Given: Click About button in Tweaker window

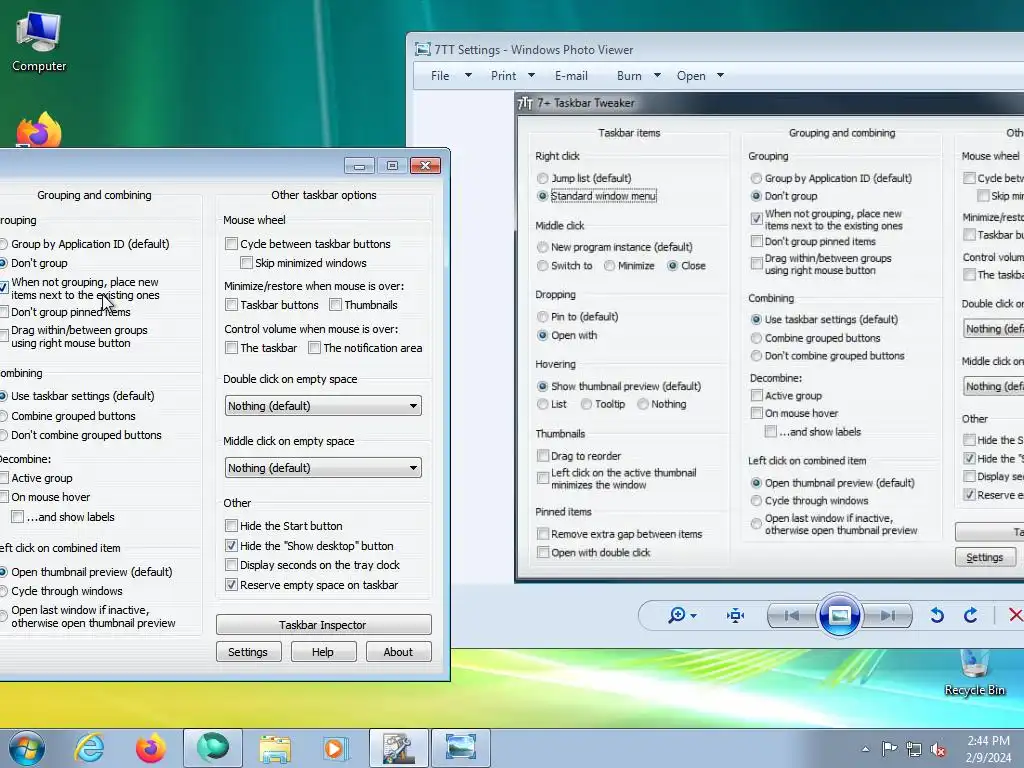Looking at the screenshot, I should pos(398,652).
